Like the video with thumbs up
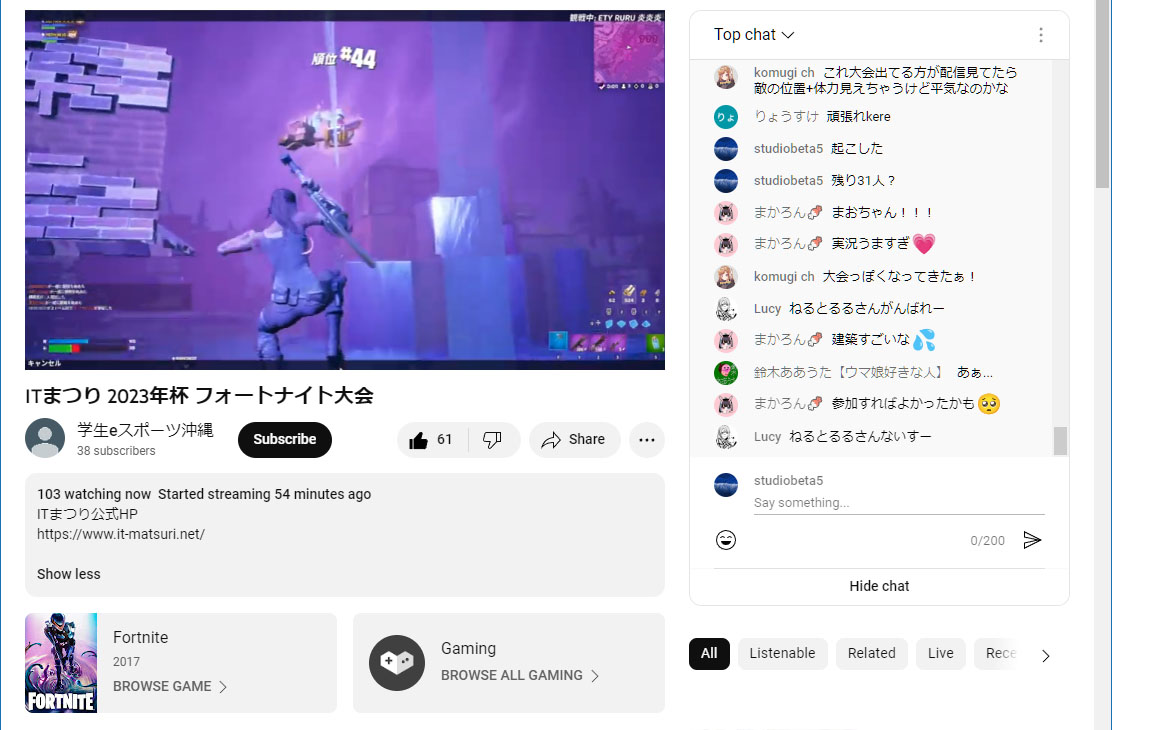Viewport: 1152px width, 730px height. [432, 440]
